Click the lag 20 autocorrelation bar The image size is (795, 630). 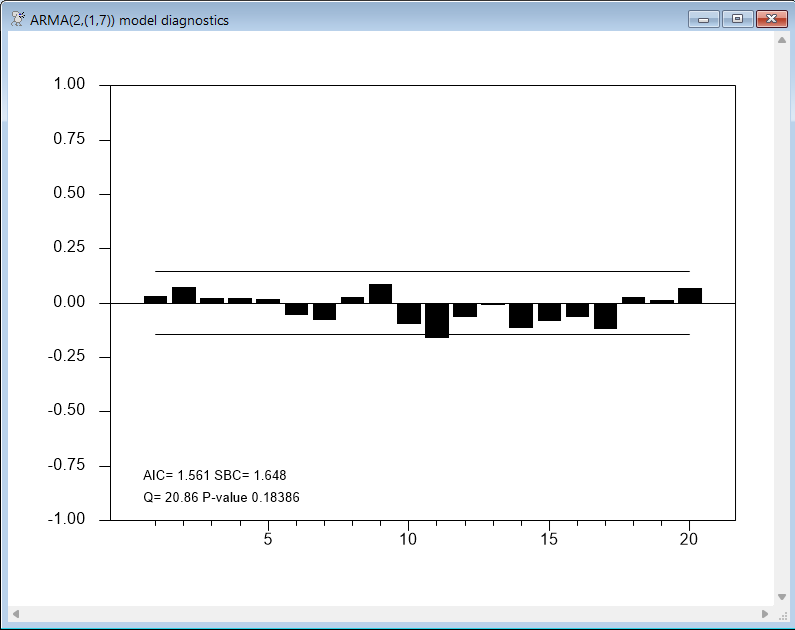tap(690, 295)
